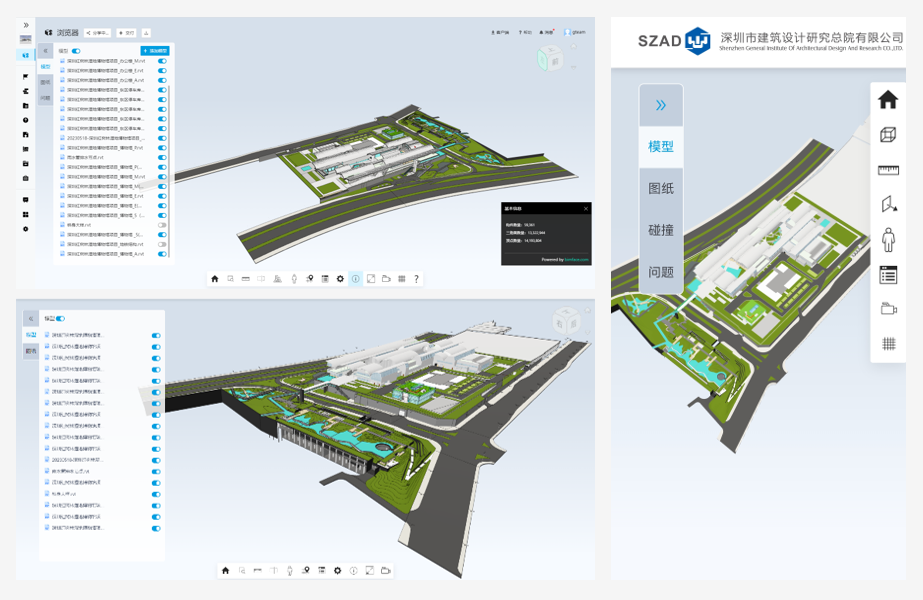923x600 pixels.
Task: Click the blue 添加模型 button
Action: (155, 50)
